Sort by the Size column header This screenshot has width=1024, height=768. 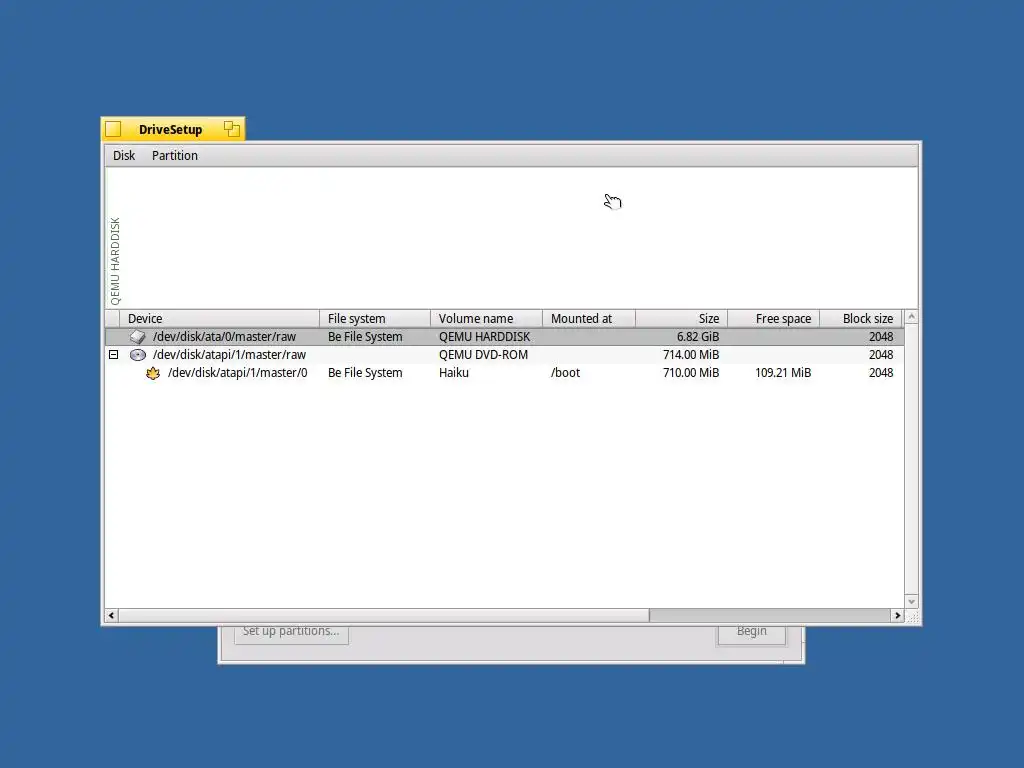(x=682, y=319)
